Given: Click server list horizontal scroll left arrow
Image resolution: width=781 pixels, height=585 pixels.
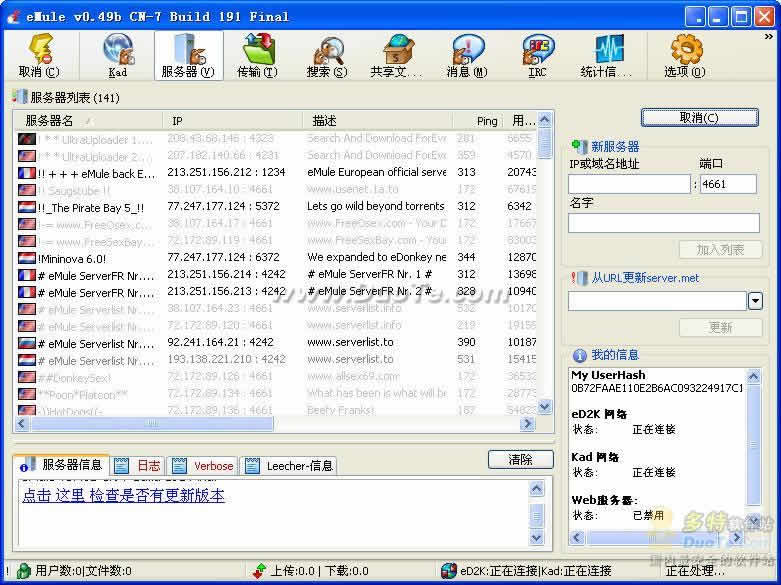Looking at the screenshot, I should pyautogui.click(x=22, y=424).
